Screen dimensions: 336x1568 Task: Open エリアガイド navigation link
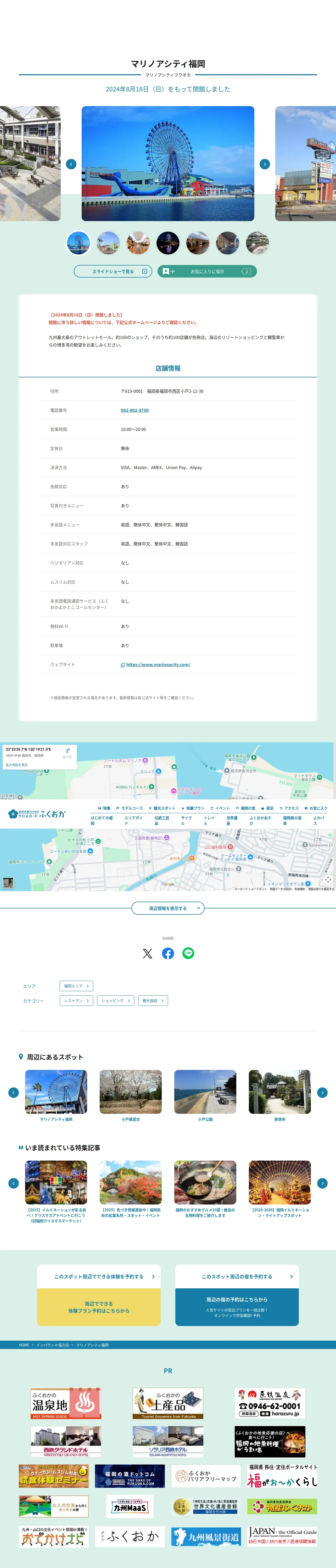pyautogui.click(x=133, y=821)
